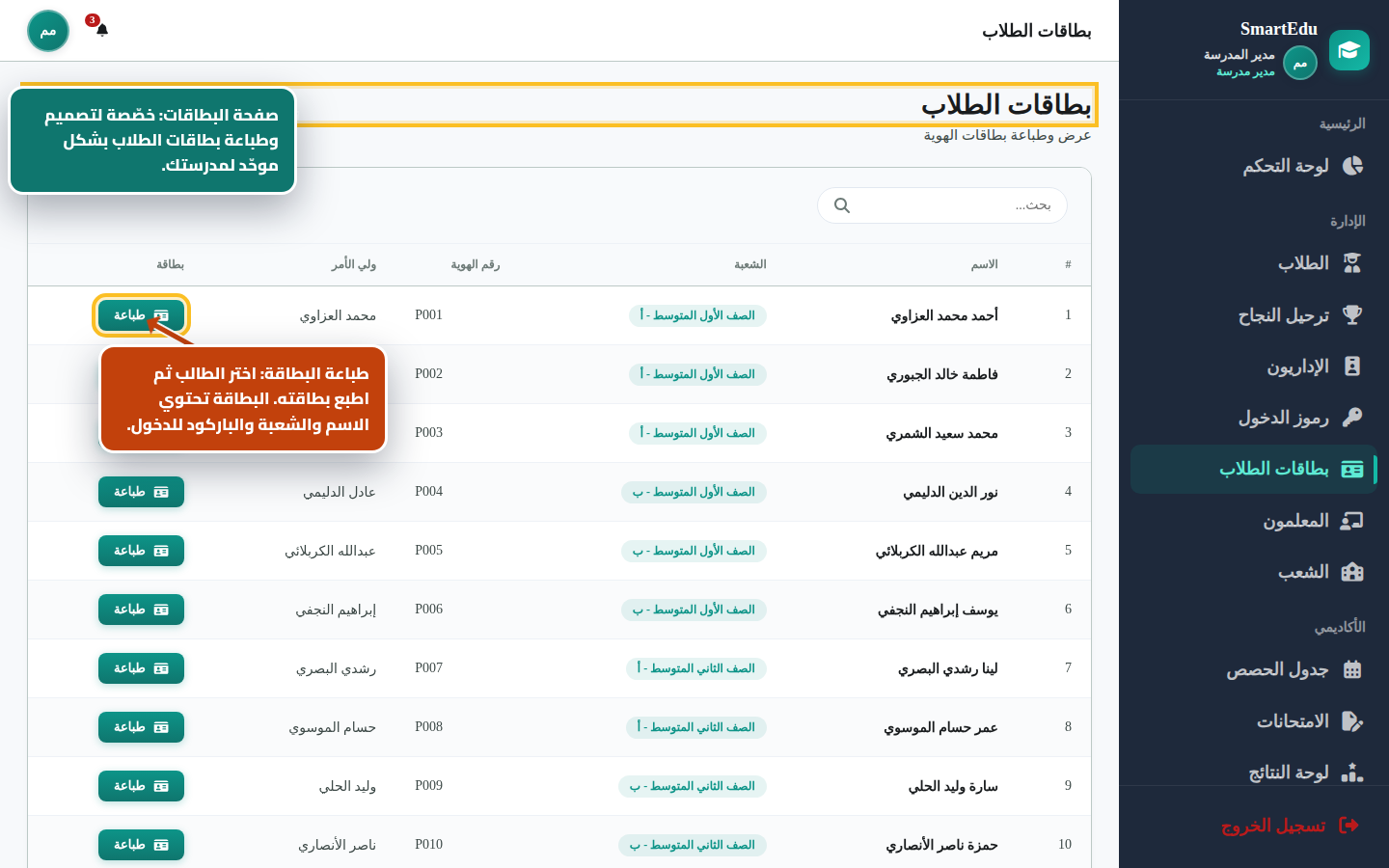Screen dimensions: 1389x868
Task: Click ID number P005
Action: click(429, 551)
